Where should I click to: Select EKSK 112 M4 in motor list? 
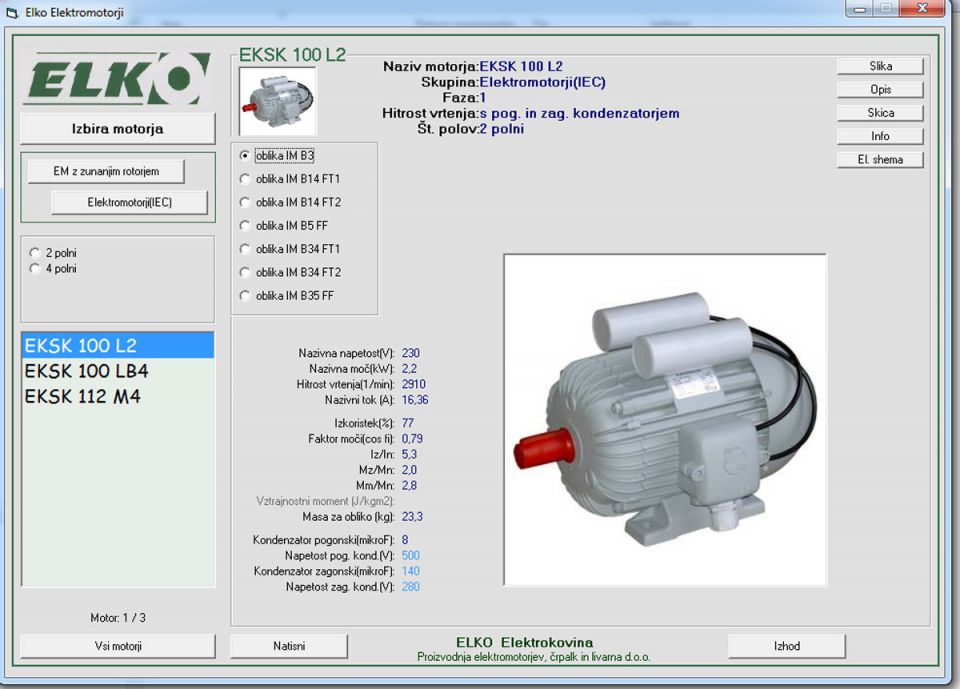tap(118, 397)
